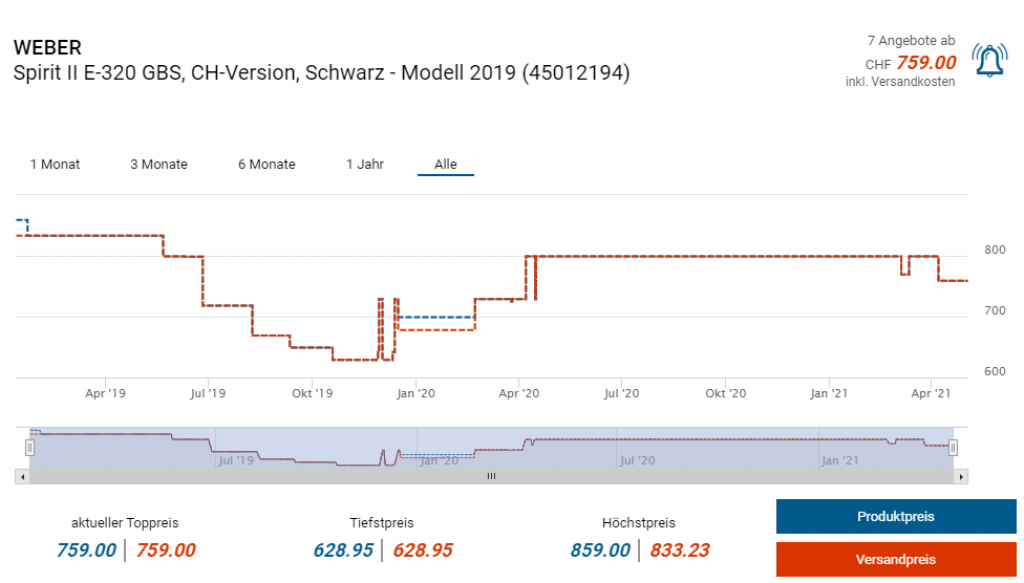Click the Tiefstpreis value 628.95 in blue
The width and height of the screenshot is (1024, 583).
343,550
